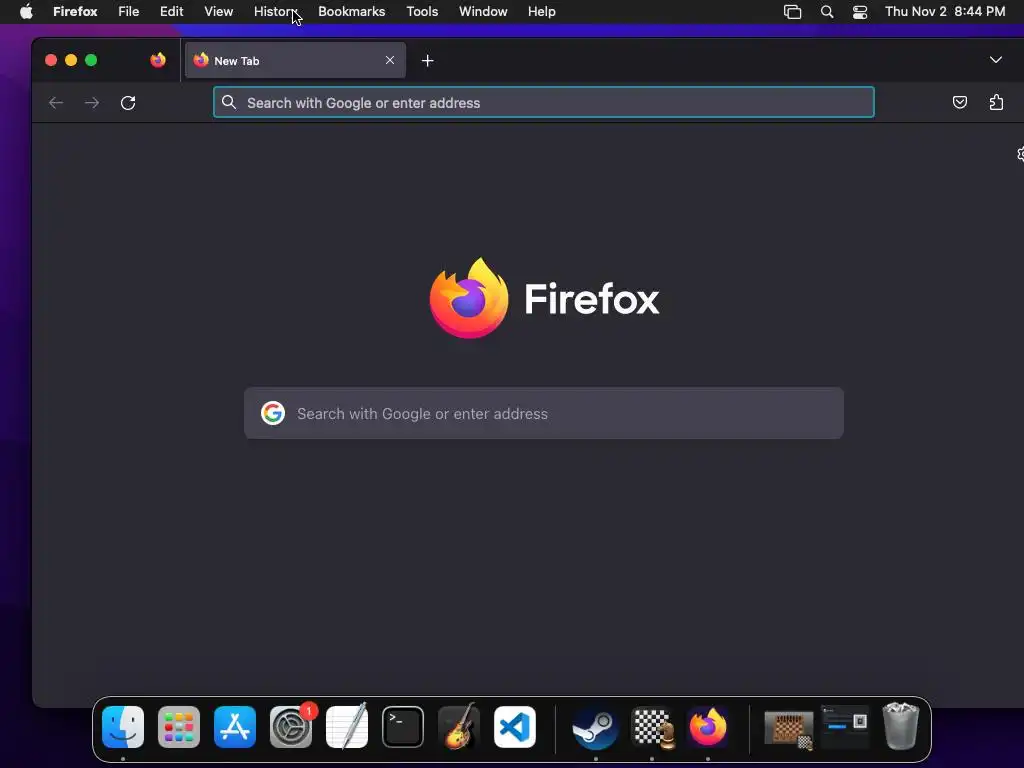Open the View menu
The image size is (1024, 768).
coord(218,12)
